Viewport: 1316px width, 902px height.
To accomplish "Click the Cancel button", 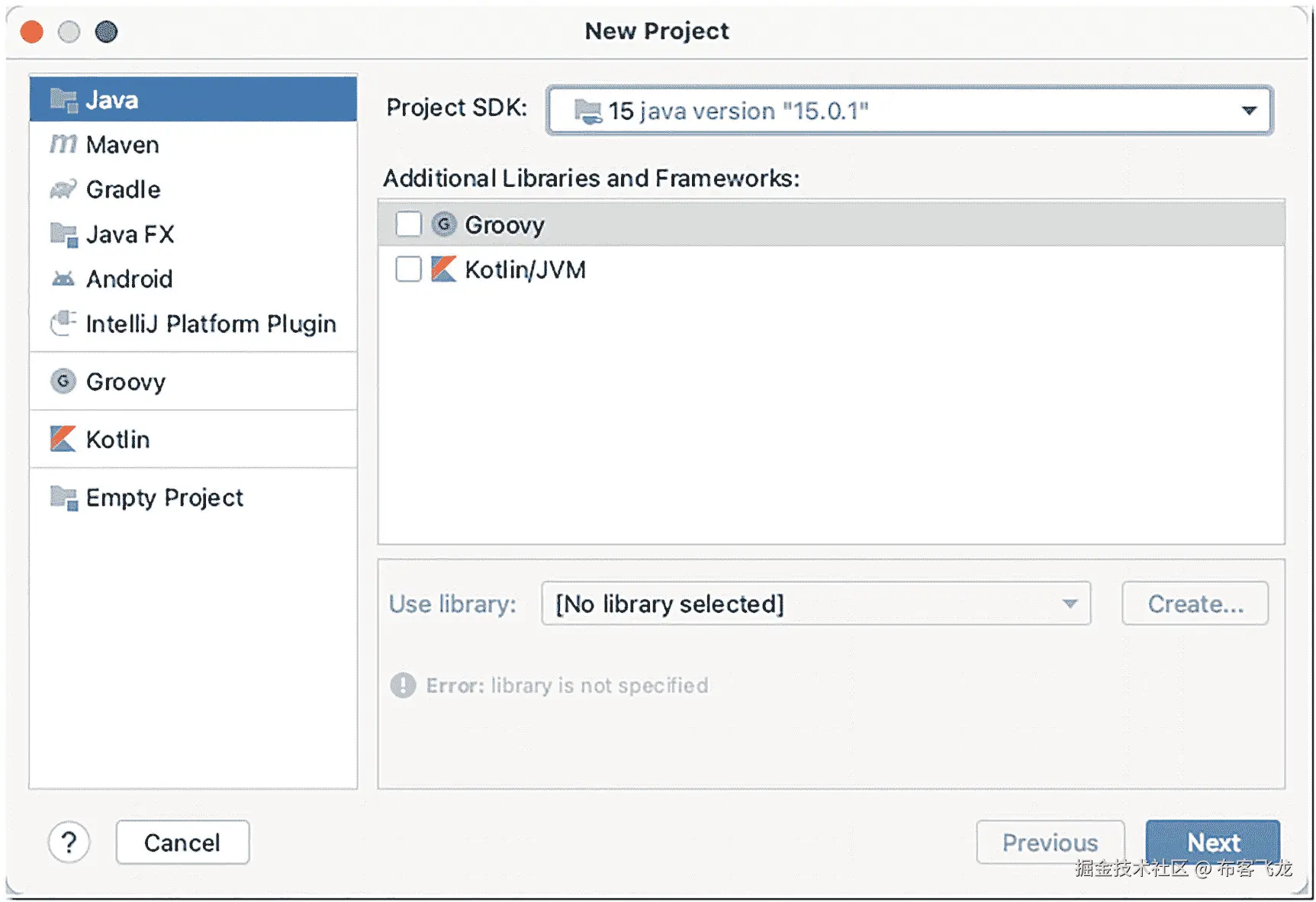I will click(182, 842).
